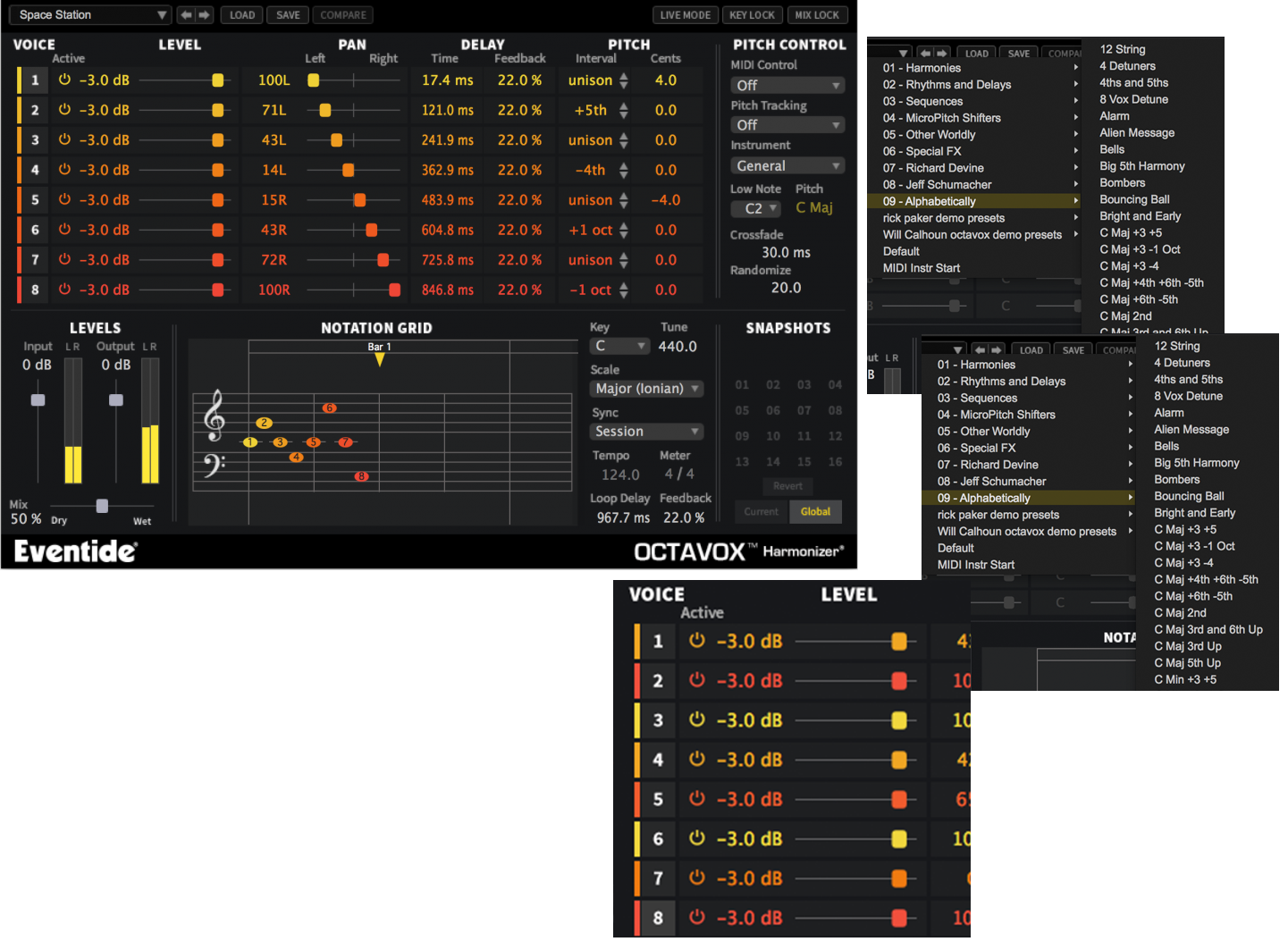Open the Scale dropdown showing Major (Ionian)
Screen dimensions: 1288x950
point(645,388)
